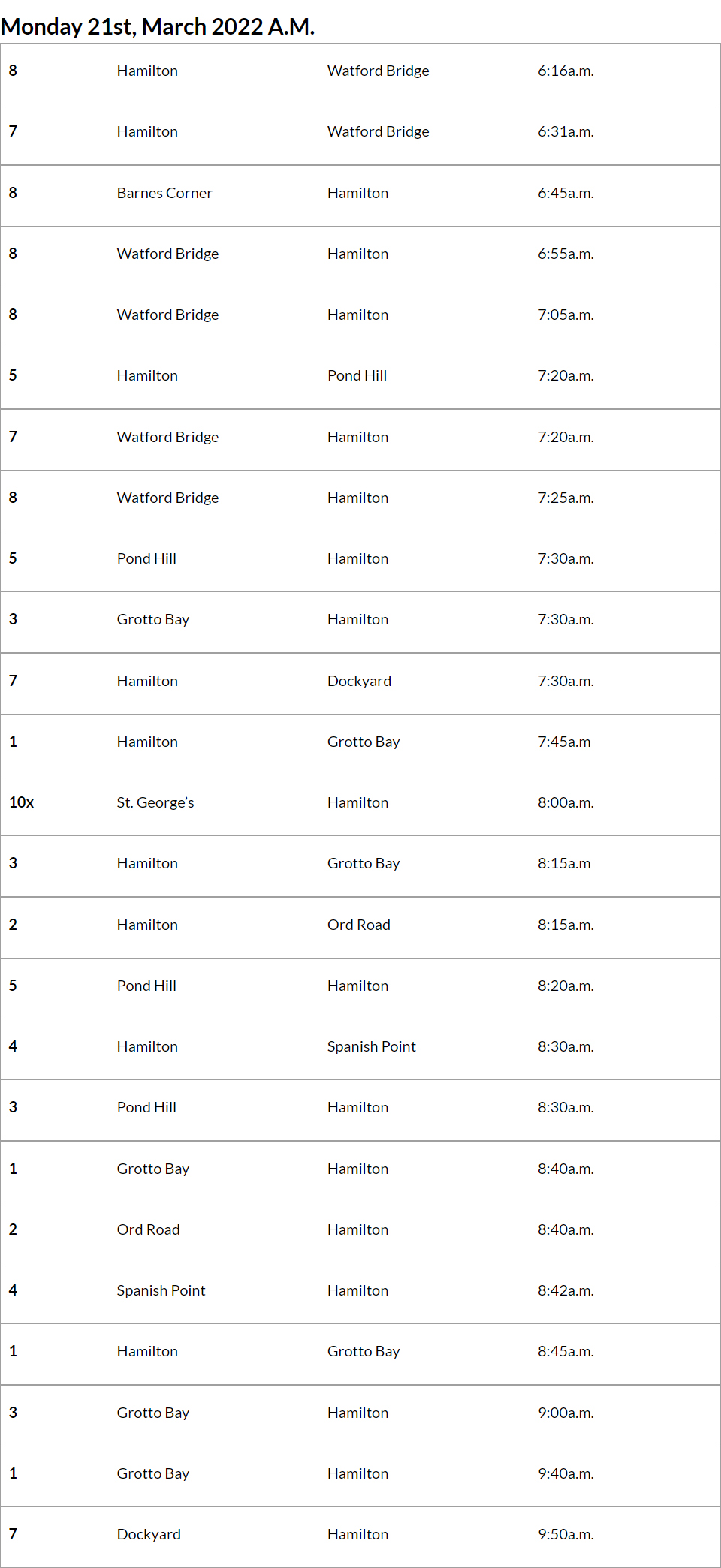This screenshot has height=1568, width=721.
Task: Click the 8:45a.m. departure time
Action: click(x=566, y=1352)
